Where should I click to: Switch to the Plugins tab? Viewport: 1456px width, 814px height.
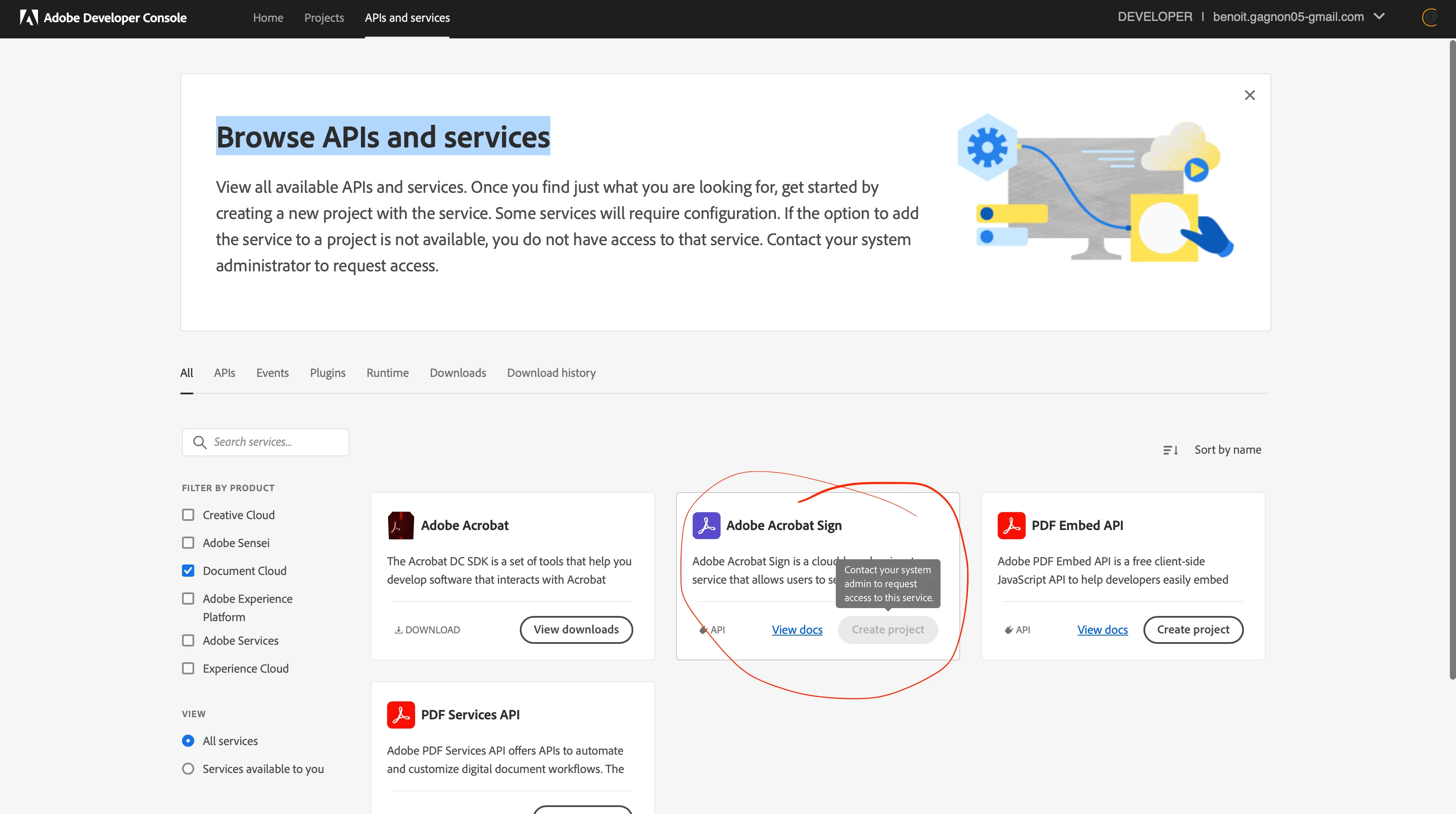pyautogui.click(x=327, y=373)
